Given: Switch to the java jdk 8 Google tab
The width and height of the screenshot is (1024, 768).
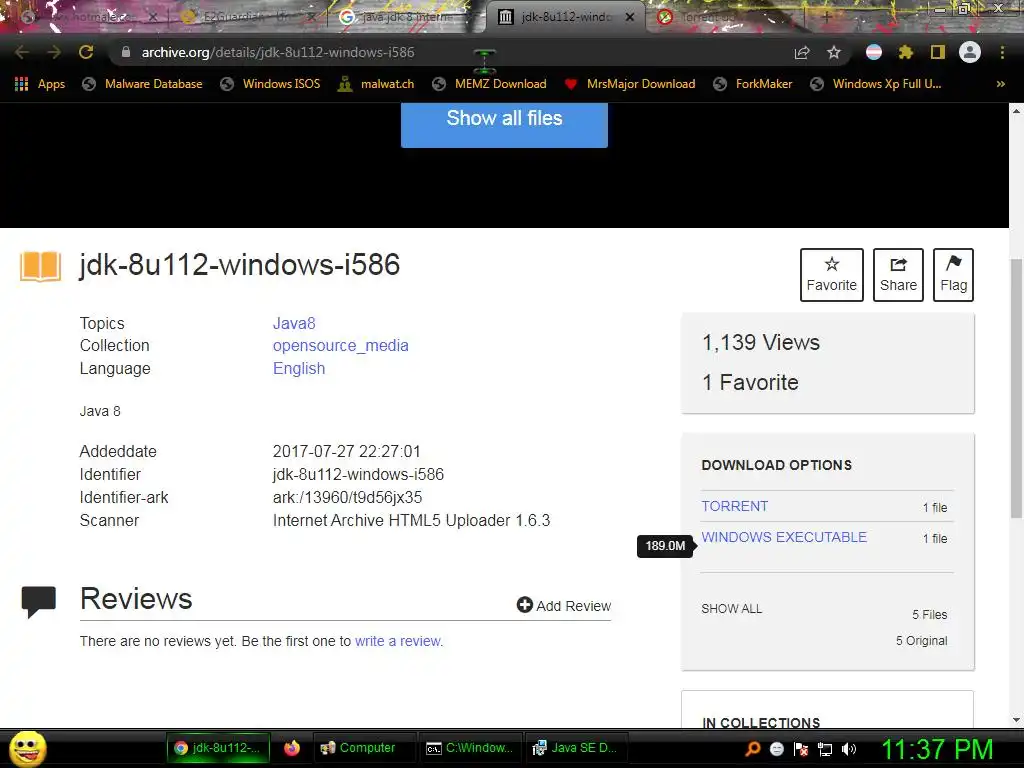Looking at the screenshot, I should click(x=405, y=17).
